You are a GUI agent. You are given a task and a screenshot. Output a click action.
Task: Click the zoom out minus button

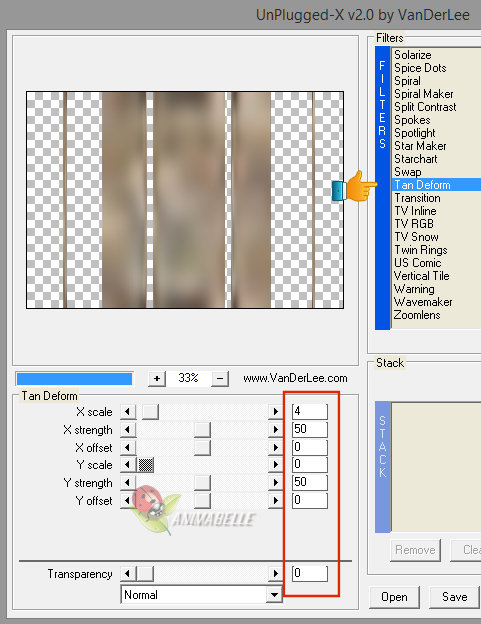tap(220, 378)
